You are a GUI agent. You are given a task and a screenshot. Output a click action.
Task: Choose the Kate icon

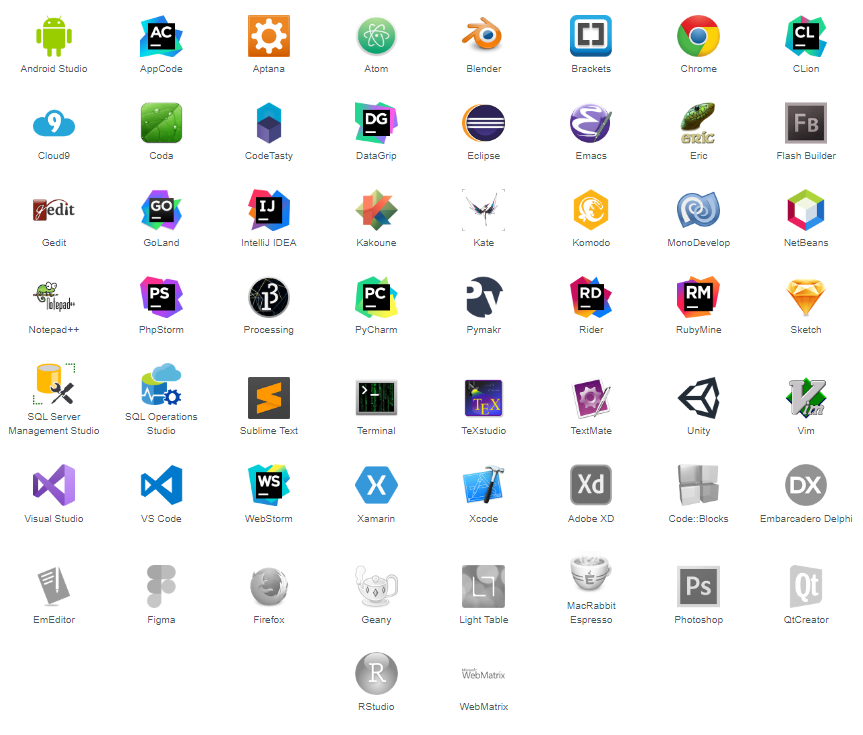[x=484, y=210]
